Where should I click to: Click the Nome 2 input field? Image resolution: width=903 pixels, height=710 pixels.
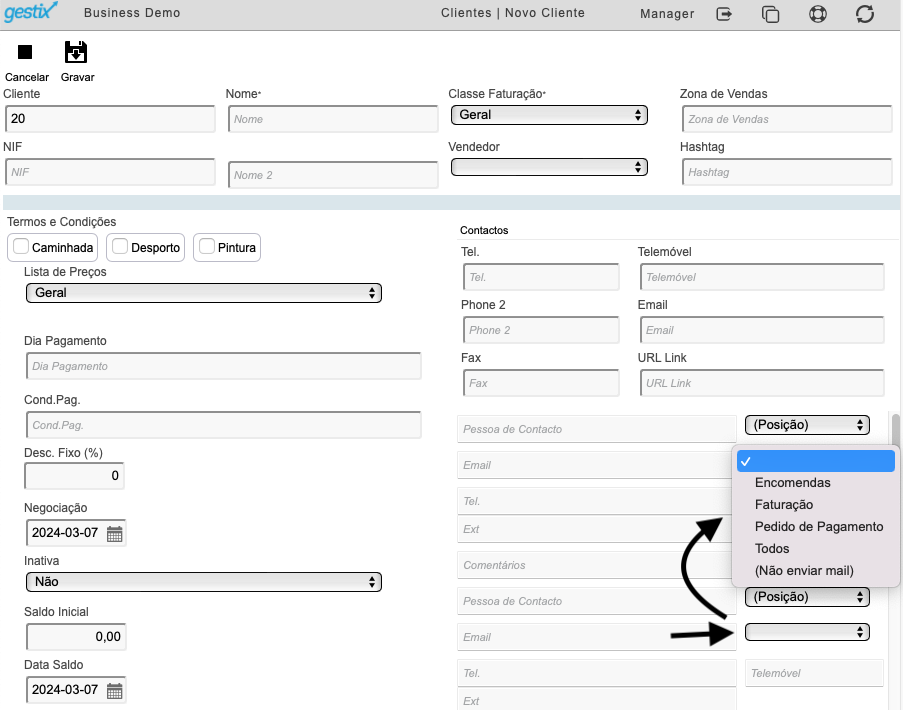[x=333, y=174]
